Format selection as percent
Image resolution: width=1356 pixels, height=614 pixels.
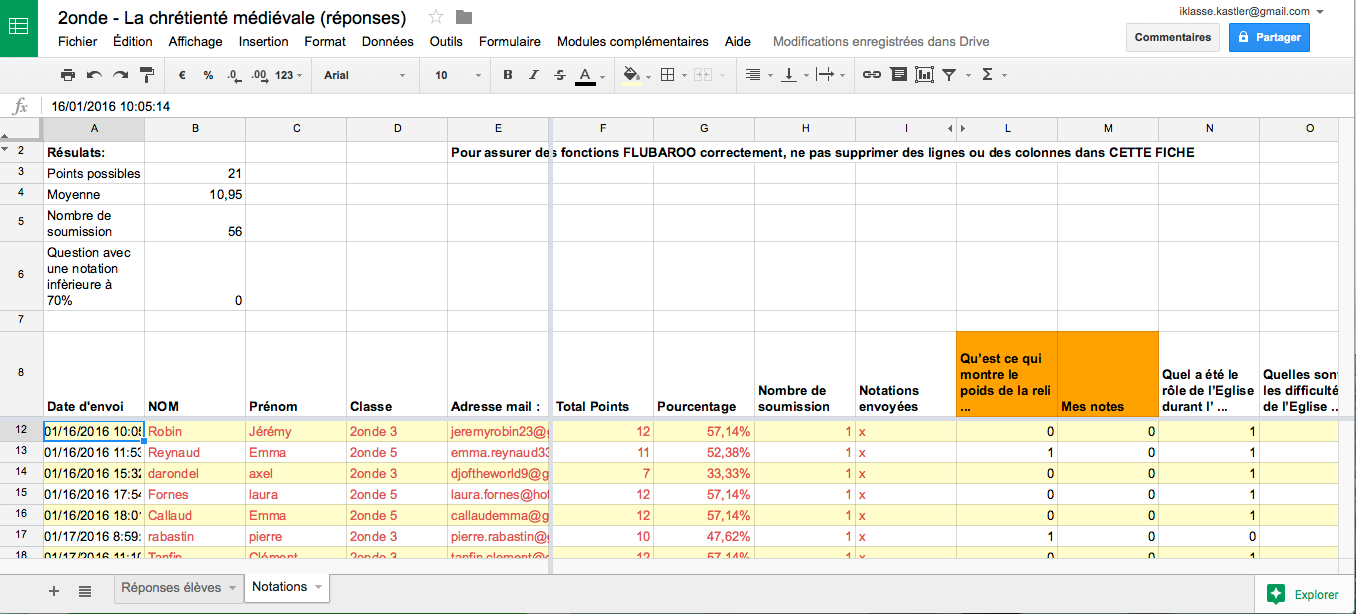pyautogui.click(x=208, y=75)
